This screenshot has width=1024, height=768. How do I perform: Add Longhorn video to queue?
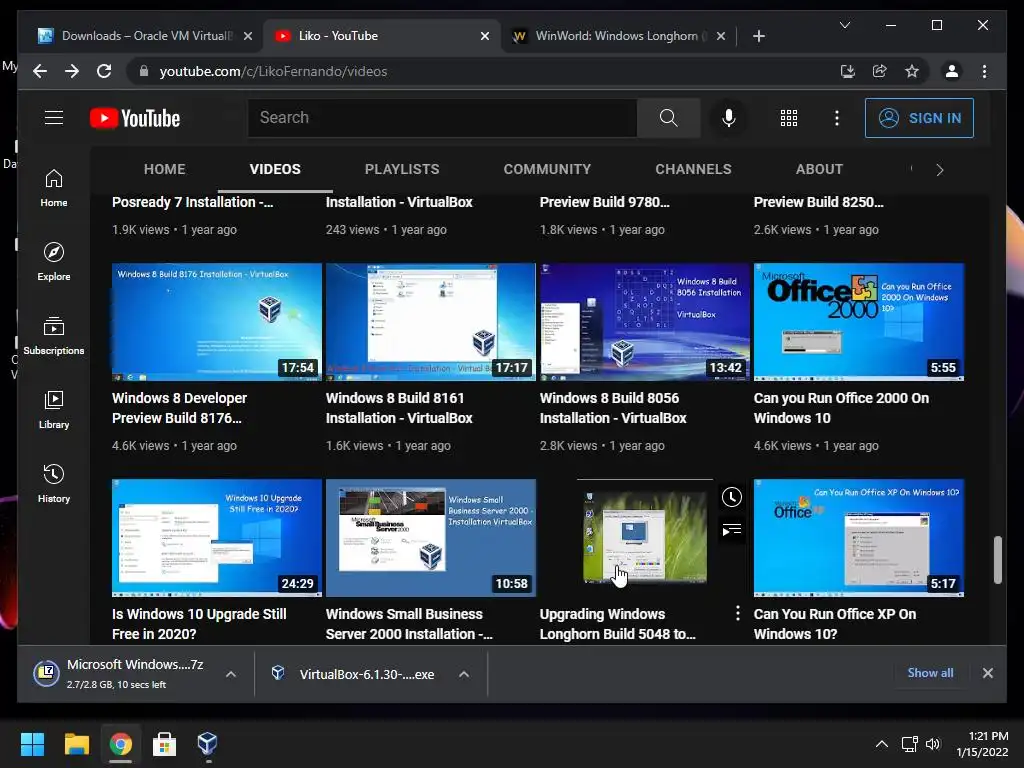731,529
